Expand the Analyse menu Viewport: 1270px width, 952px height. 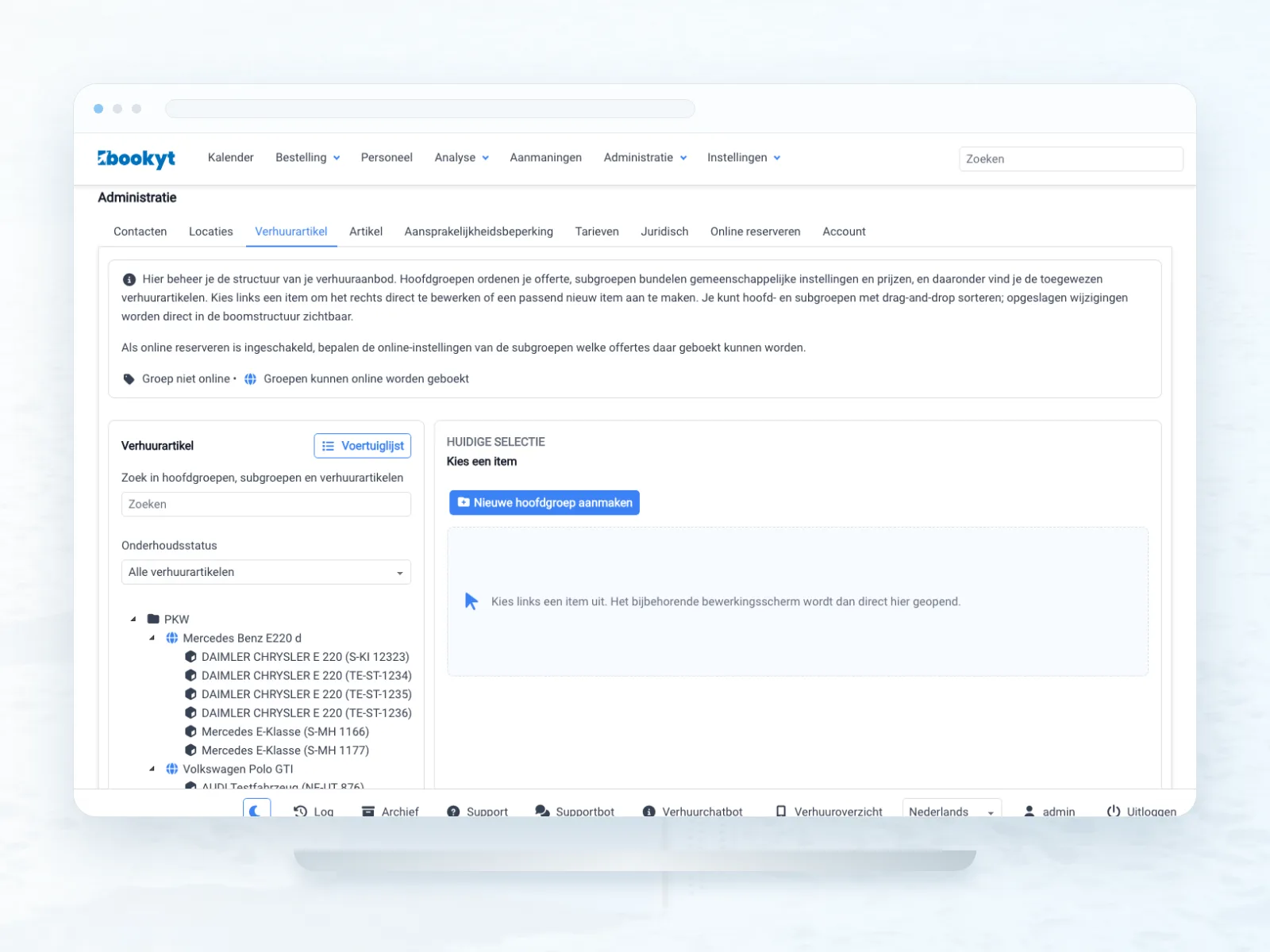click(462, 158)
